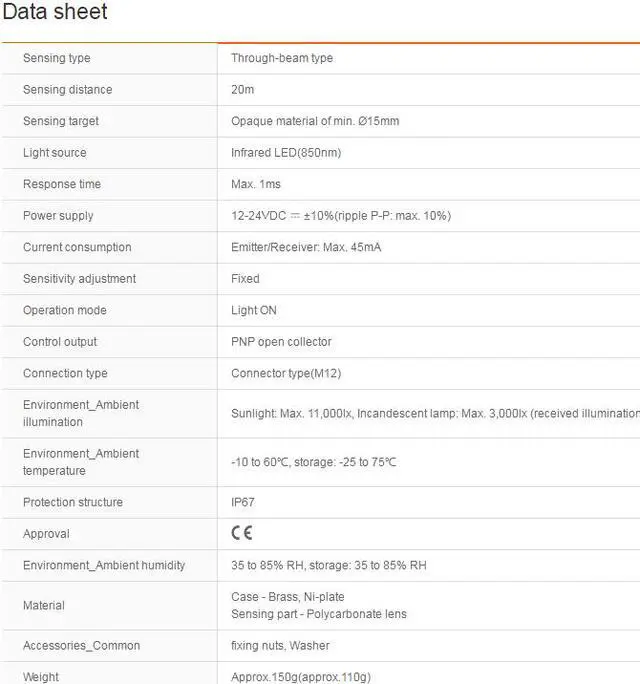Click the "PNP open collector" value
Viewport: 640px width, 684px height.
281,342
